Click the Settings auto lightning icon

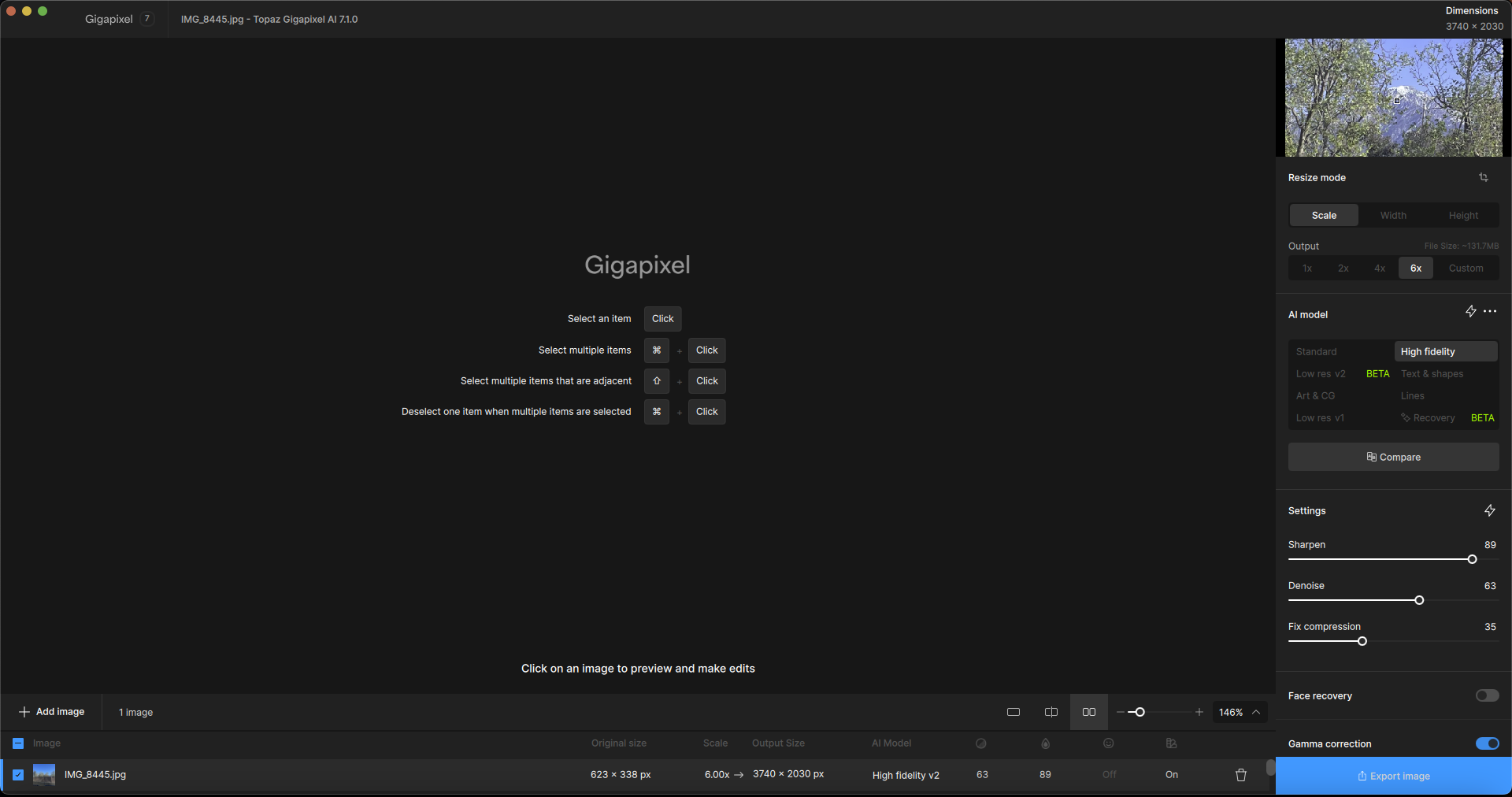[1490, 511]
